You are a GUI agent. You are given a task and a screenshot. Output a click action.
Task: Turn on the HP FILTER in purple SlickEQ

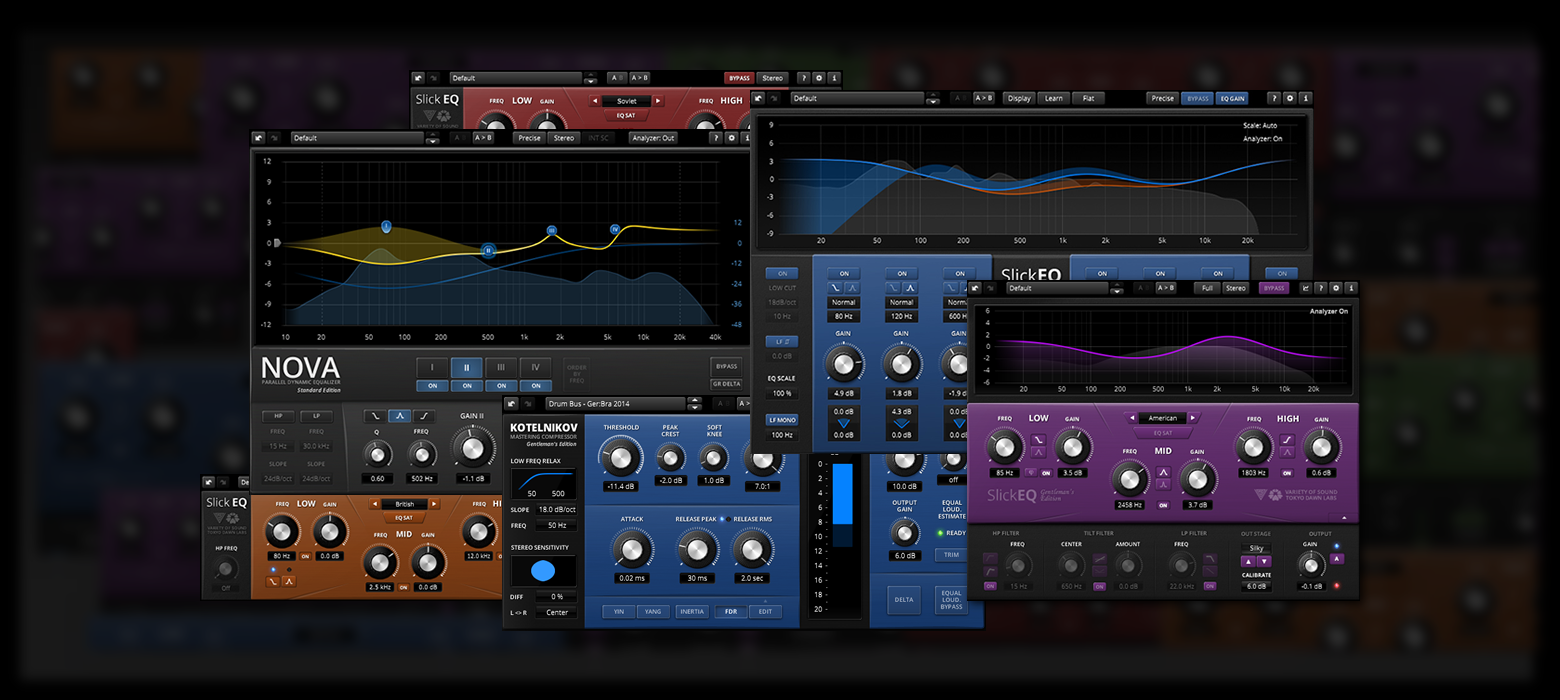pos(990,586)
